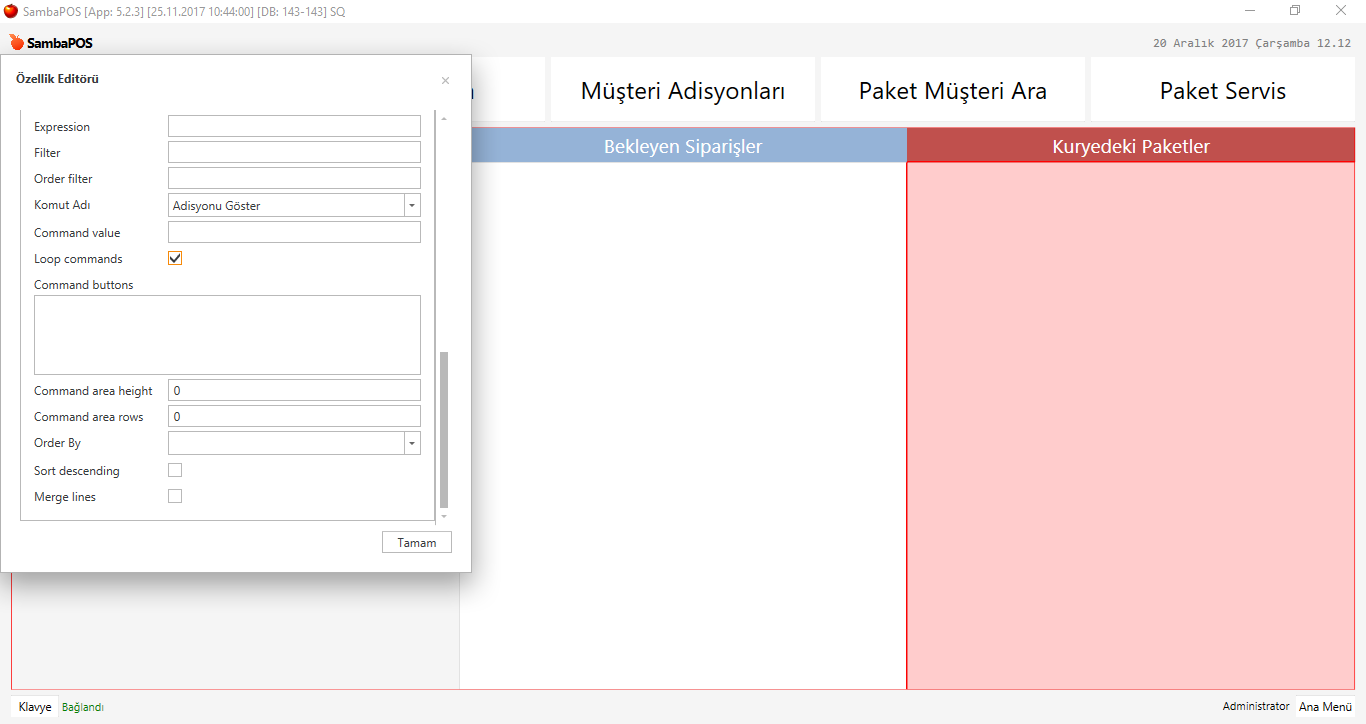Viewport: 1366px width, 724px height.
Task: Minimize the SambaPOS window
Action: (1250, 11)
